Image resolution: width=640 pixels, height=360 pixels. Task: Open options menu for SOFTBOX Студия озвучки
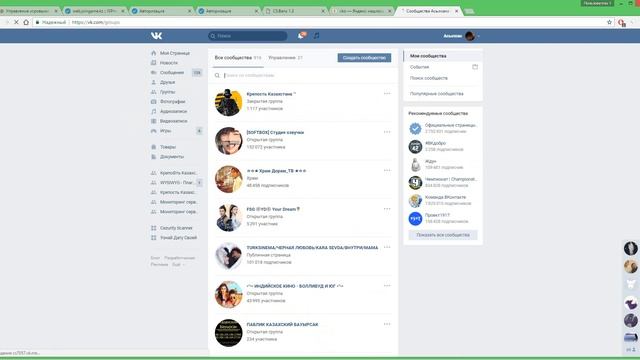(x=387, y=132)
